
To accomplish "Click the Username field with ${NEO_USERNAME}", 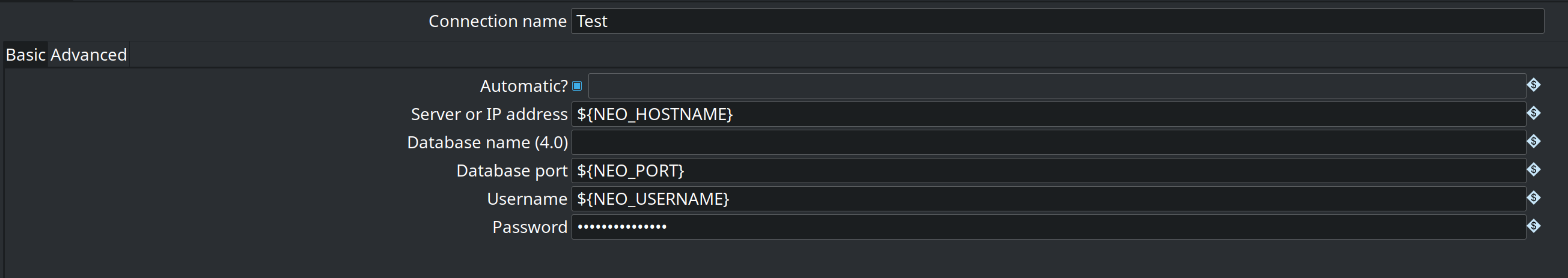I will (x=1048, y=199).
